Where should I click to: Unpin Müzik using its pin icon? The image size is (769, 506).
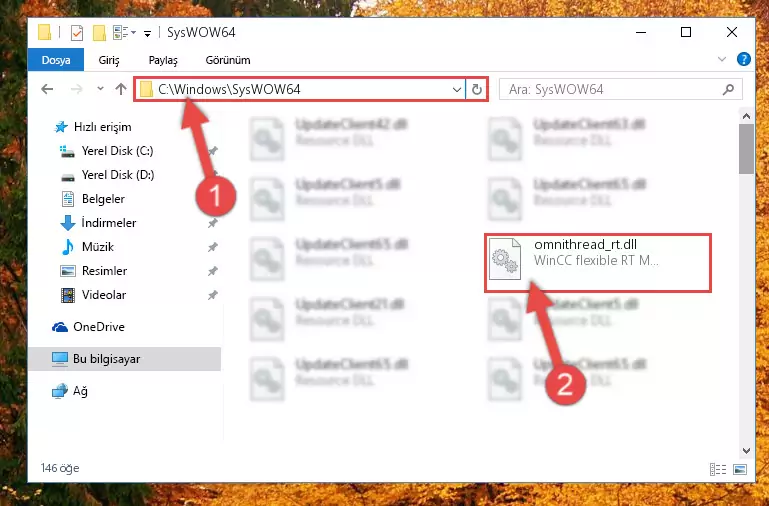point(212,247)
